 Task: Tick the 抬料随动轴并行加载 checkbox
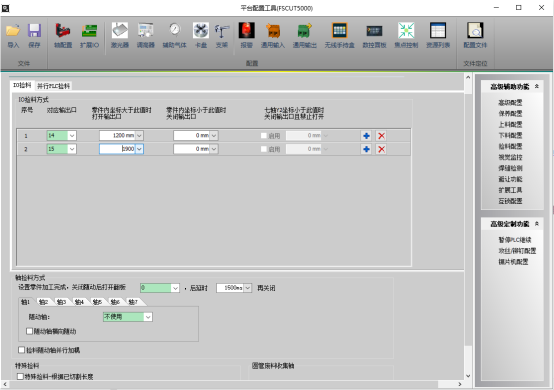tap(21, 350)
